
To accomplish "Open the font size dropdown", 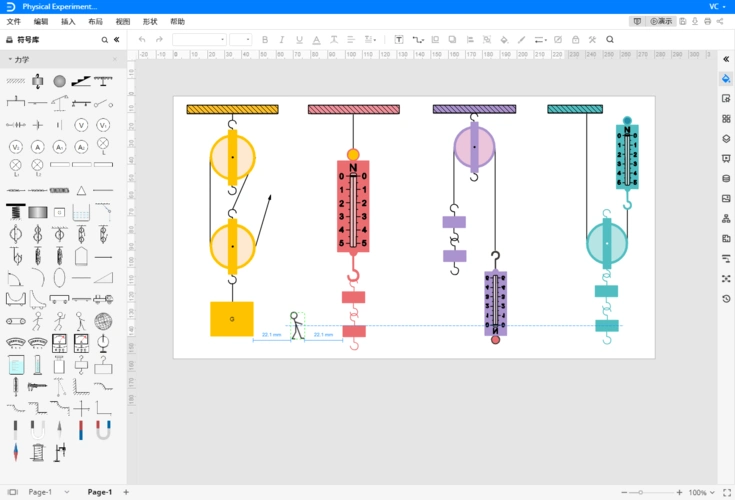I will coord(241,40).
